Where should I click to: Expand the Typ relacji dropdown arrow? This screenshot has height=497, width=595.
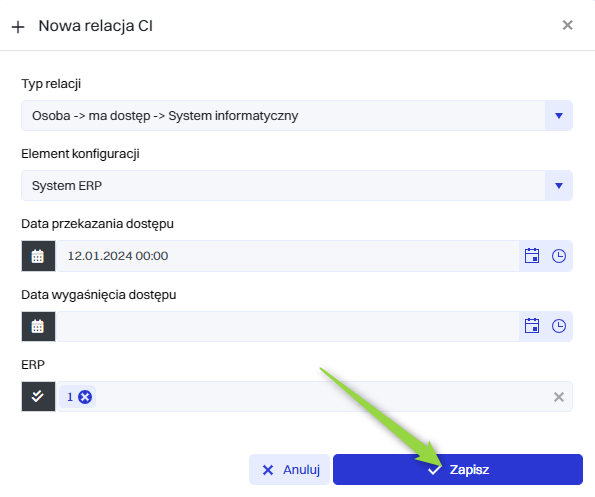tap(559, 116)
